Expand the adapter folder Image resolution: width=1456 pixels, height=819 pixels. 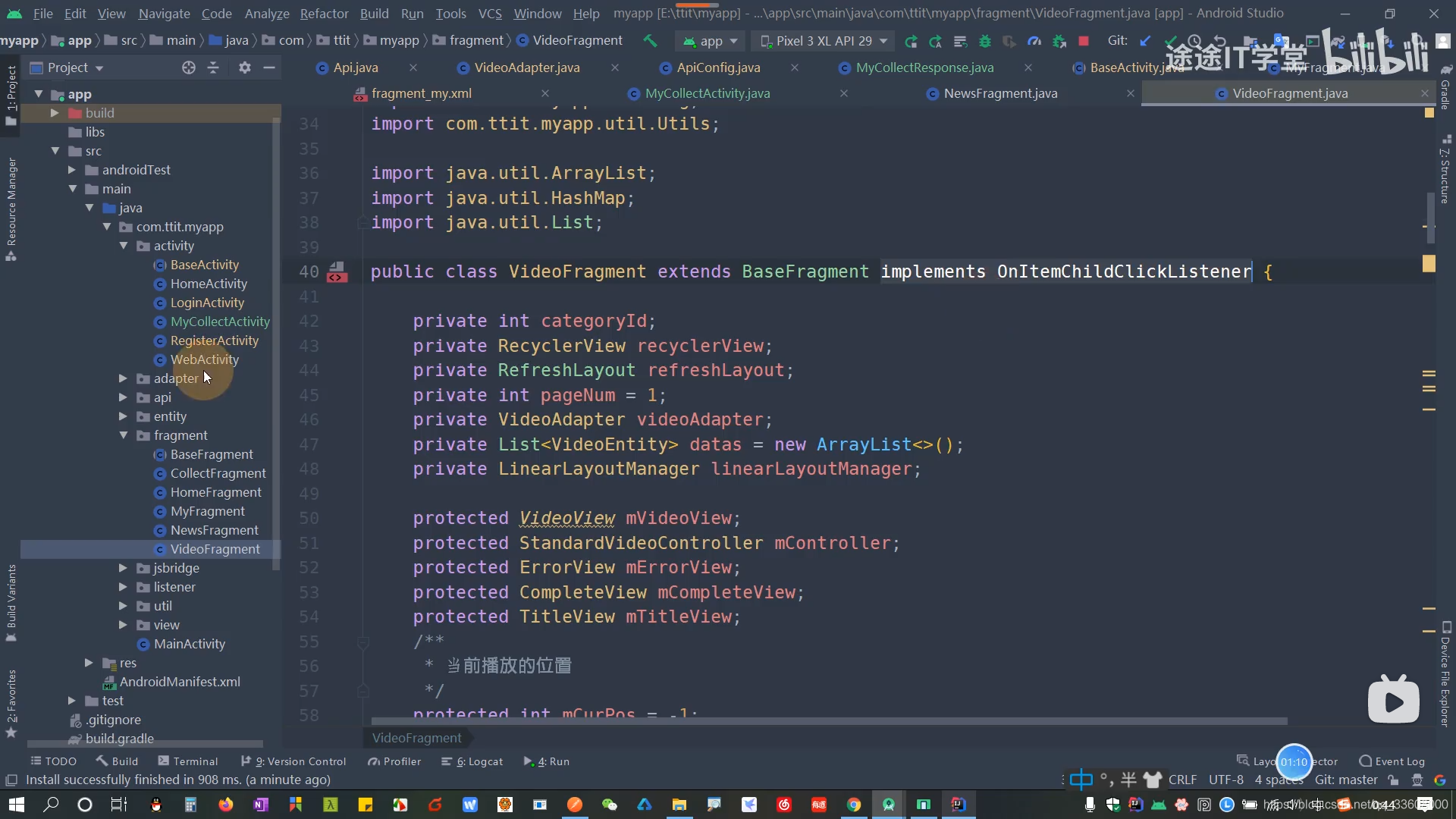click(123, 378)
